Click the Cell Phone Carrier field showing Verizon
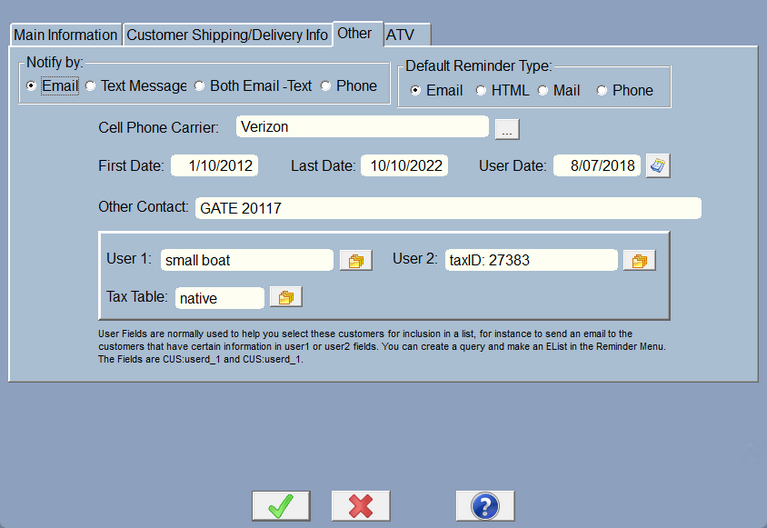Screen dimensions: 767x528 point(362,127)
